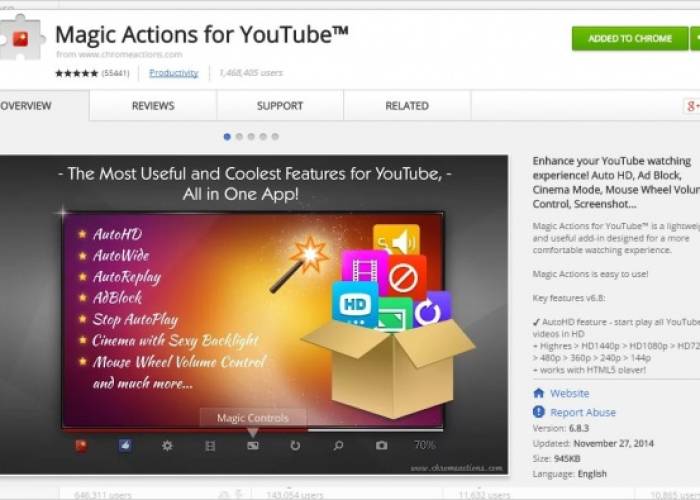This screenshot has height=500, width=700.
Task: Select the third carousel dot indicator
Action: (x=251, y=136)
